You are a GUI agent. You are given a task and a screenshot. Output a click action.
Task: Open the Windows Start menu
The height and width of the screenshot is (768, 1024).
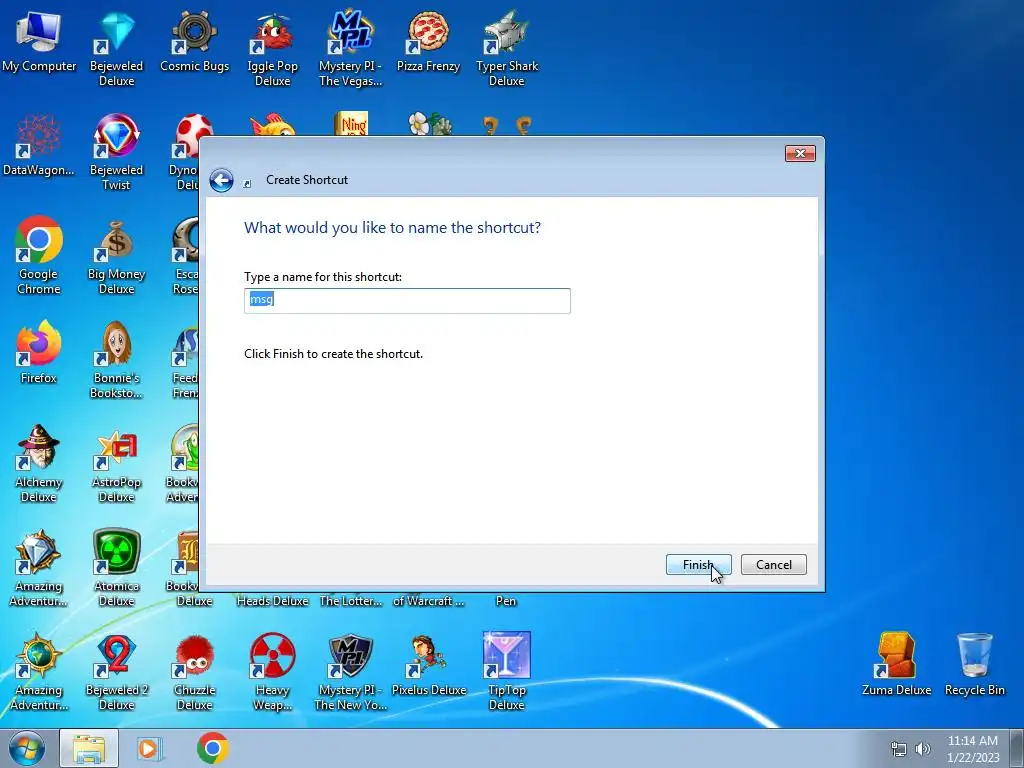(26, 748)
